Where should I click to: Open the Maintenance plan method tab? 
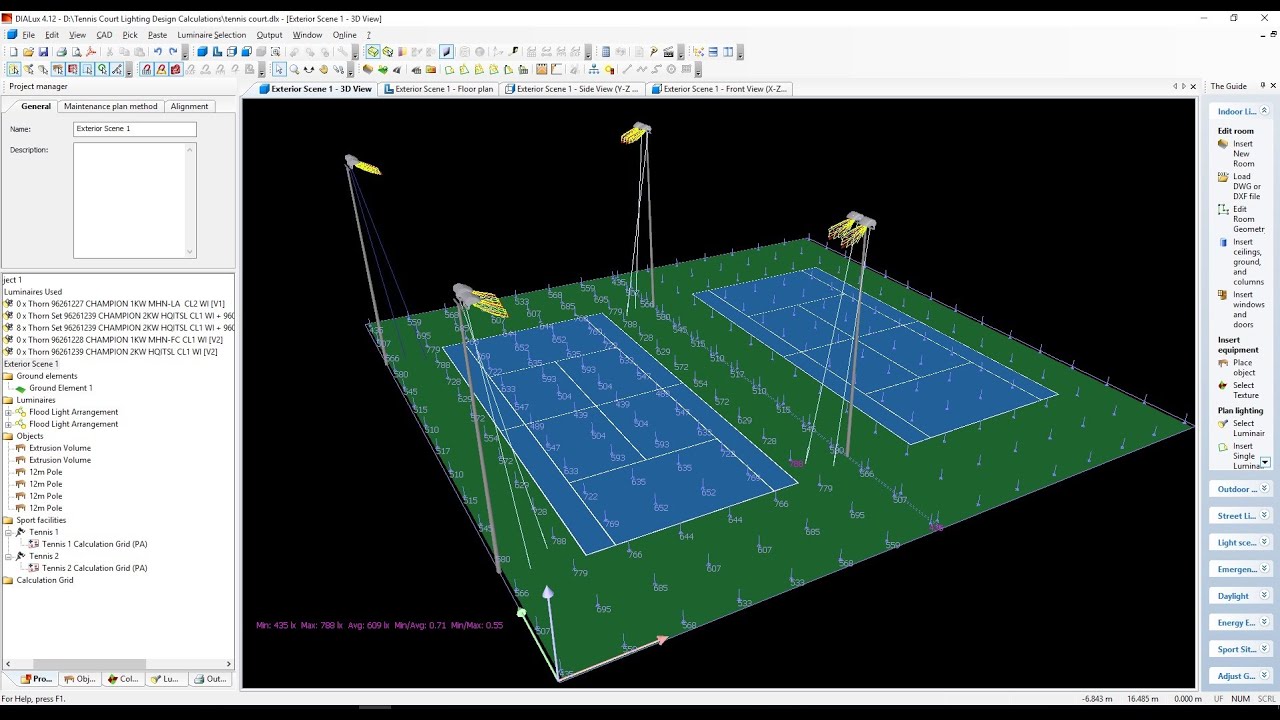point(110,106)
